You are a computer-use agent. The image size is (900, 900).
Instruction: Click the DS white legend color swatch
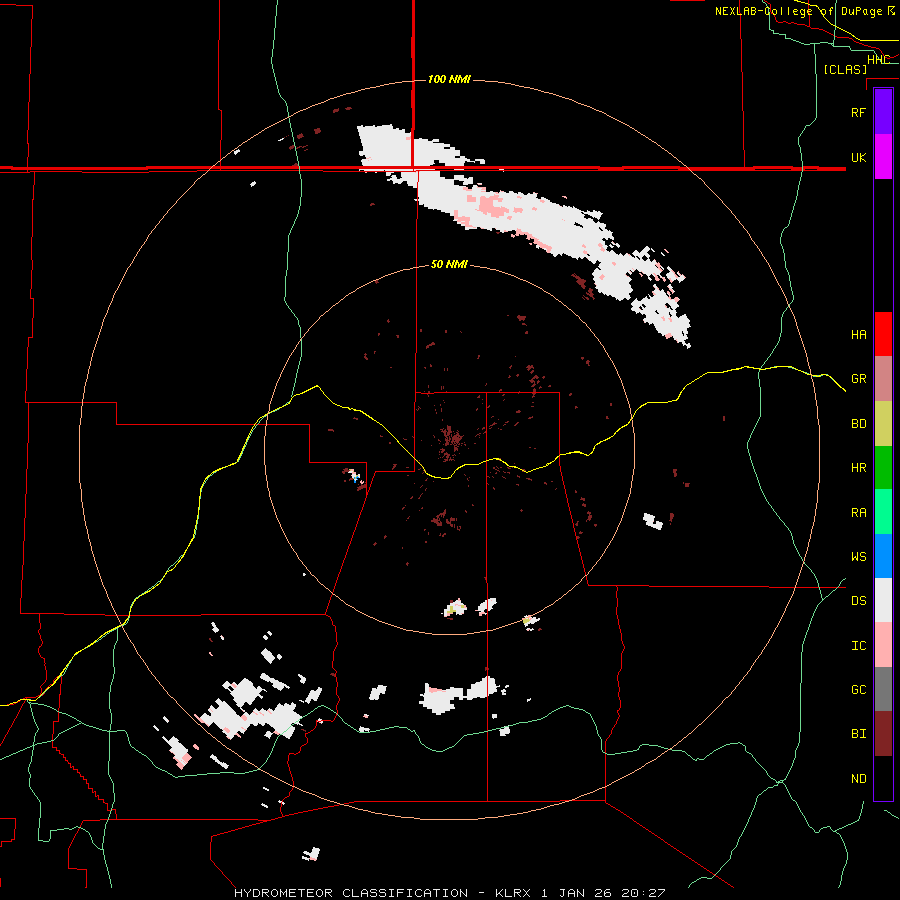pyautogui.click(x=883, y=600)
